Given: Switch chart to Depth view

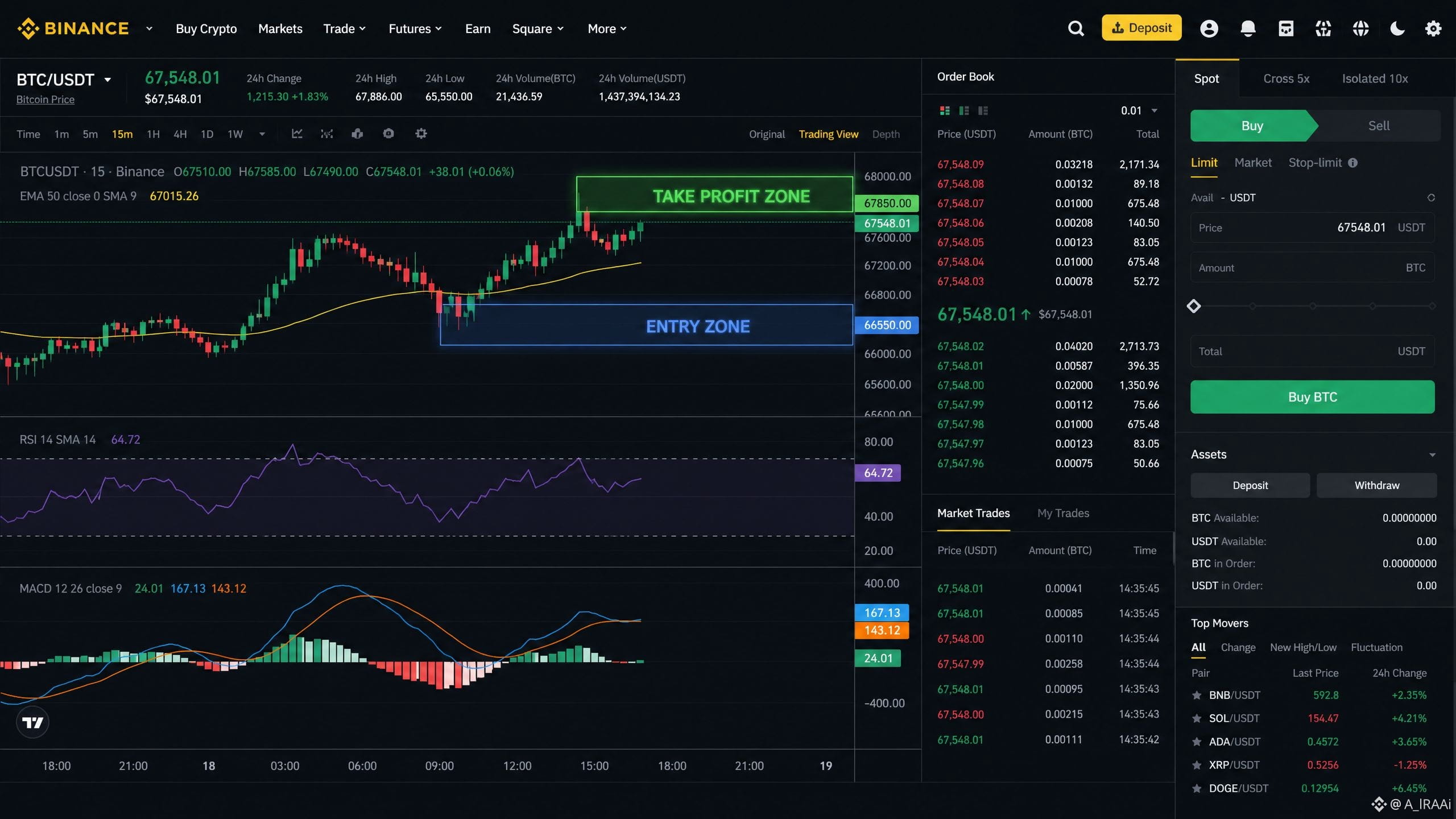Looking at the screenshot, I should [x=886, y=134].
